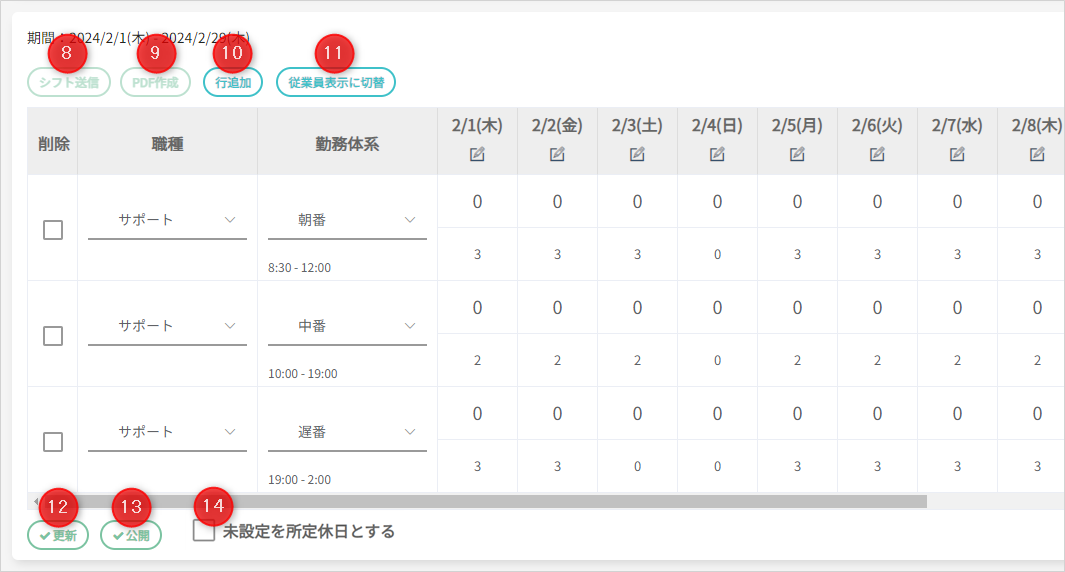Image resolution: width=1065 pixels, height=572 pixels.
Task: Click the edit icon under 2/2(金)
Action: pyautogui.click(x=557, y=154)
